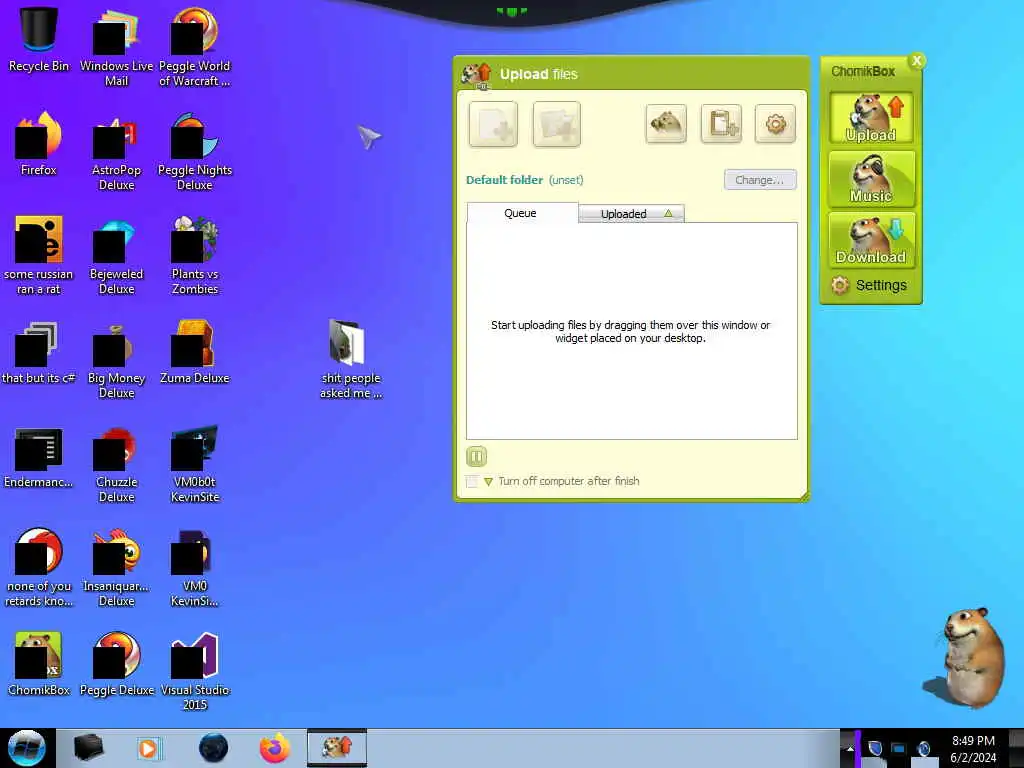Viewport: 1024px width, 768px height.
Task: Open the gear settings icon in upload toolbar
Action: (x=775, y=123)
